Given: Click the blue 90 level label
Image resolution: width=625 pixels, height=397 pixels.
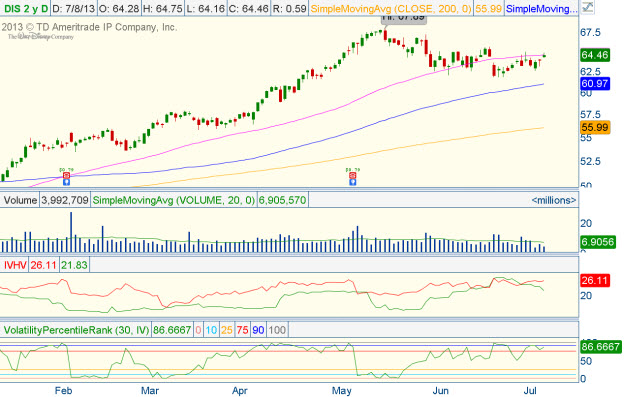Looking at the screenshot, I should pos(258,330).
